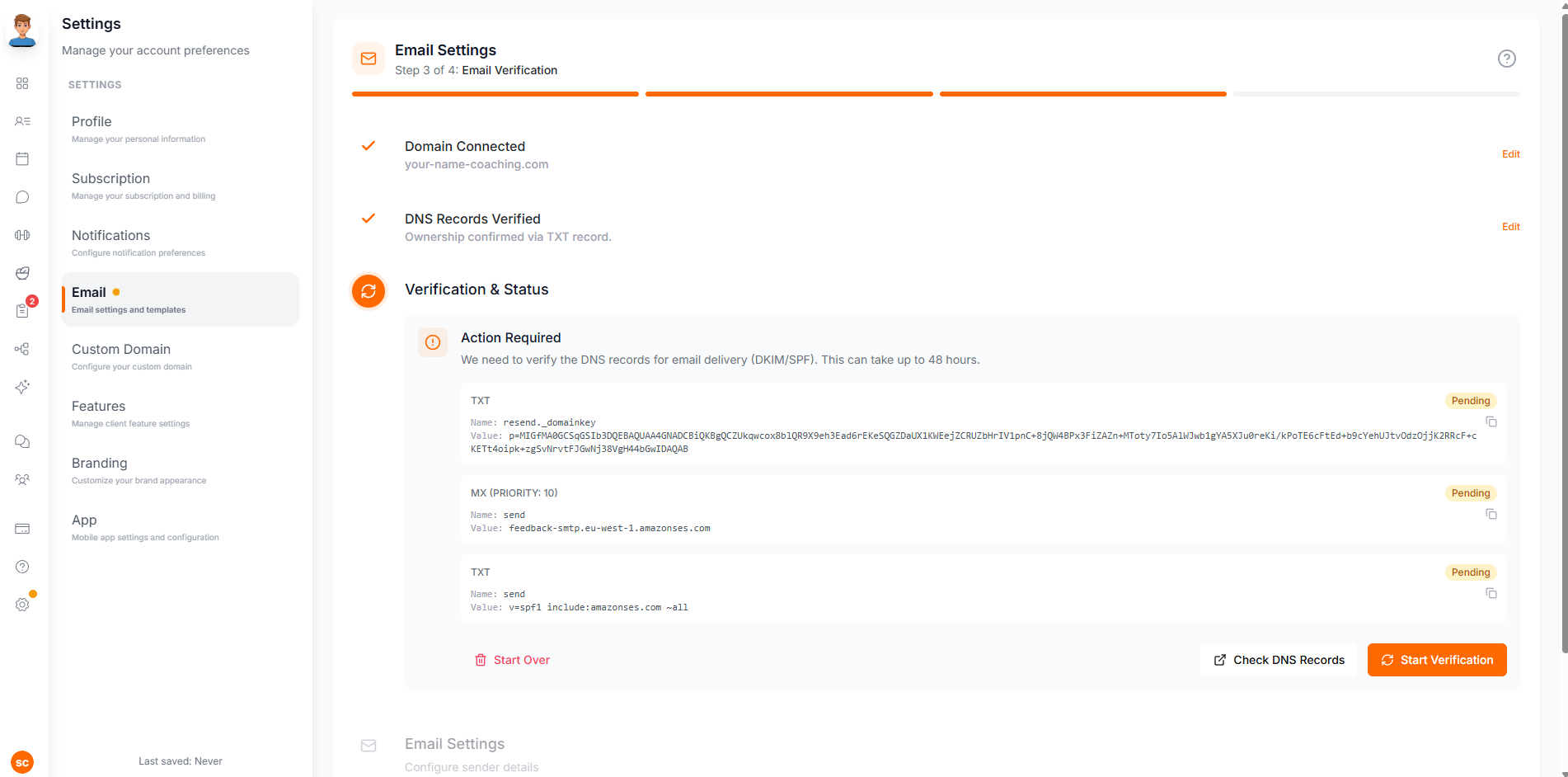The height and width of the screenshot is (777, 1568).
Task: Click the Start Verification button
Action: pos(1436,660)
